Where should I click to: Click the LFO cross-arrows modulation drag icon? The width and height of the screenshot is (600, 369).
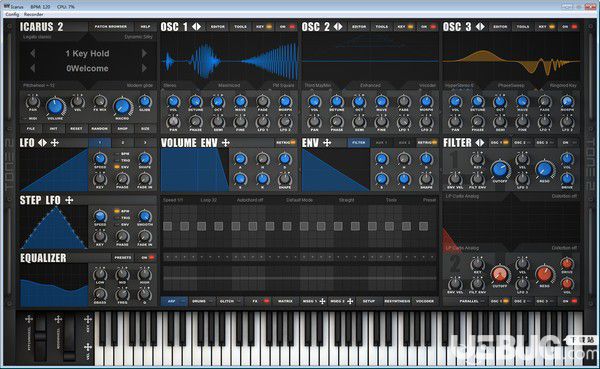click(x=55, y=143)
